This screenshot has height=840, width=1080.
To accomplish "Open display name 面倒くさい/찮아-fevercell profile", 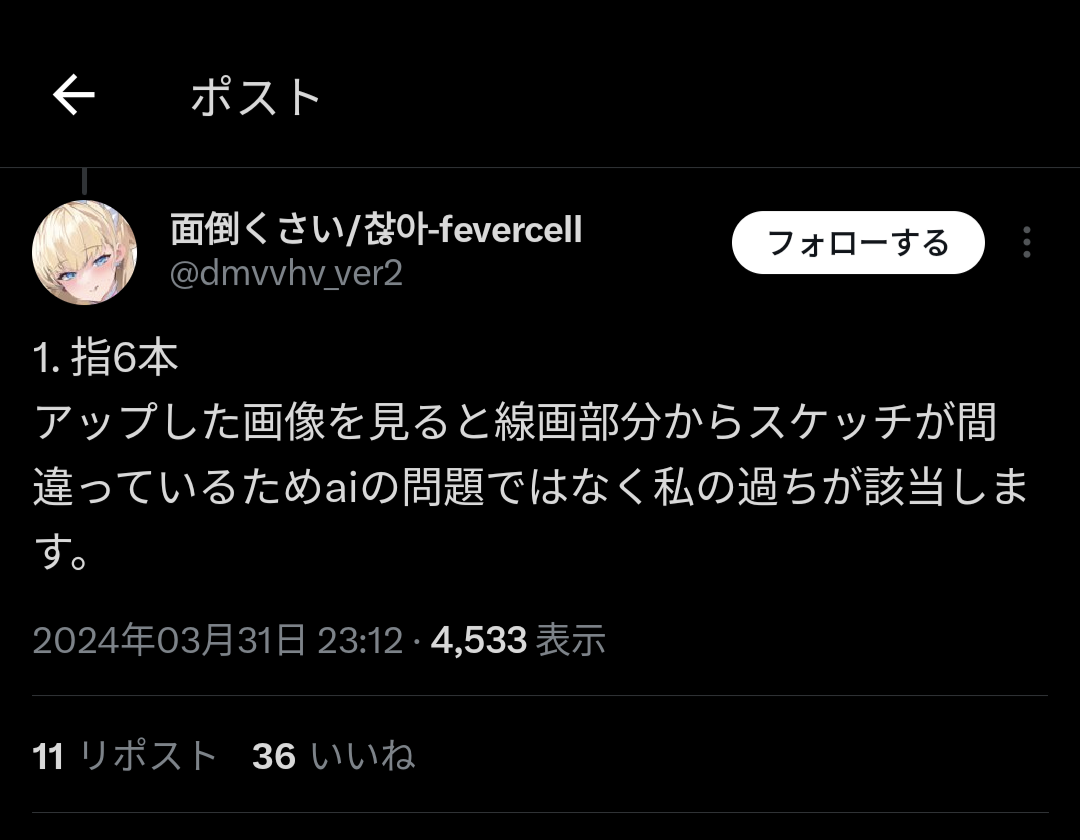I will click(x=376, y=229).
